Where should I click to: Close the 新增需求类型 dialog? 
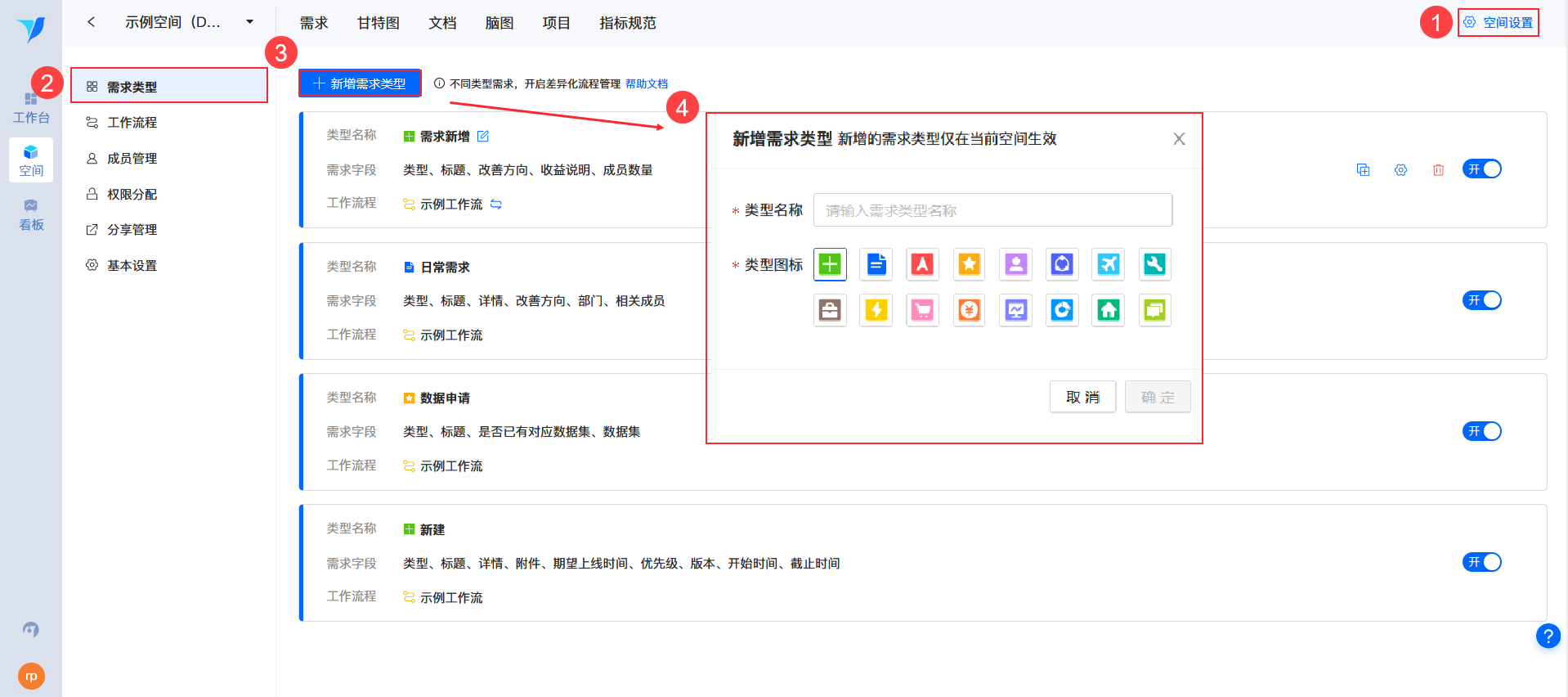1179,139
